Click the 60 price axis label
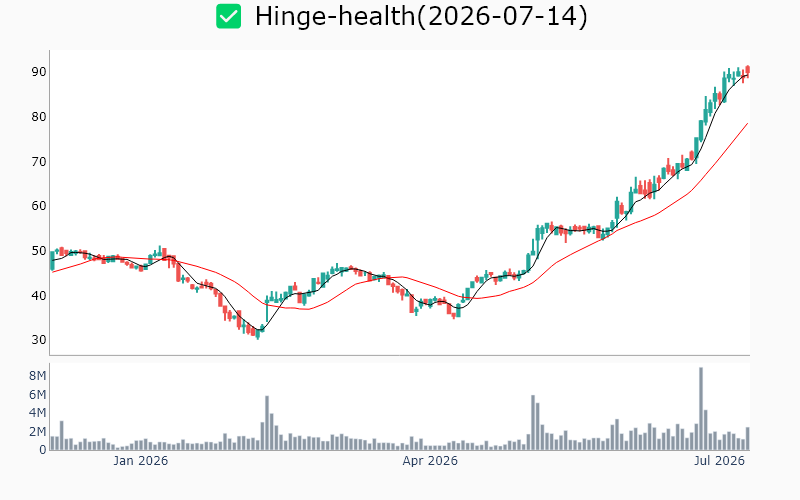800x500 pixels. 39,206
